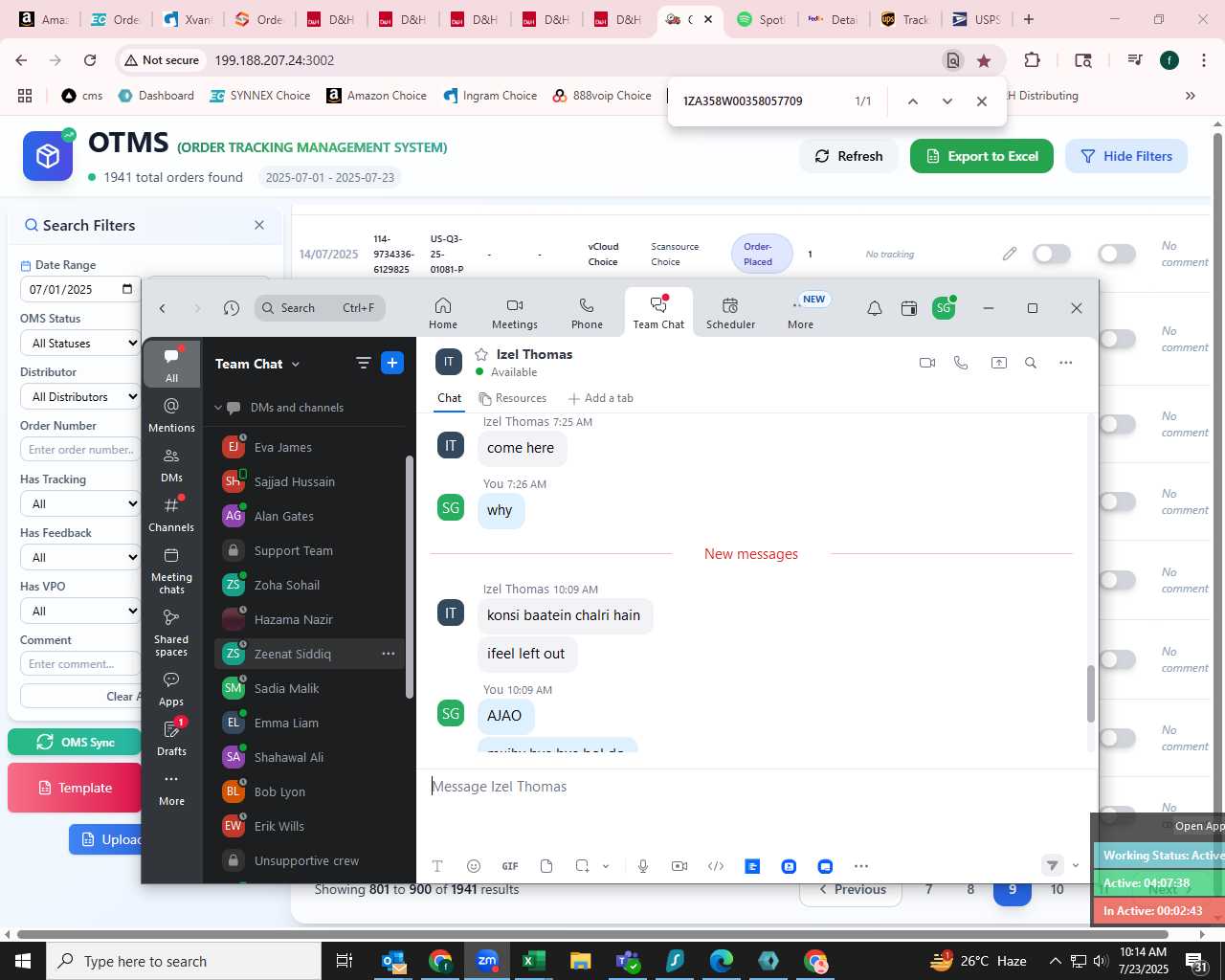This screenshot has width=1225, height=980.
Task: Open Meeting chats in sidebar
Action: [172, 570]
